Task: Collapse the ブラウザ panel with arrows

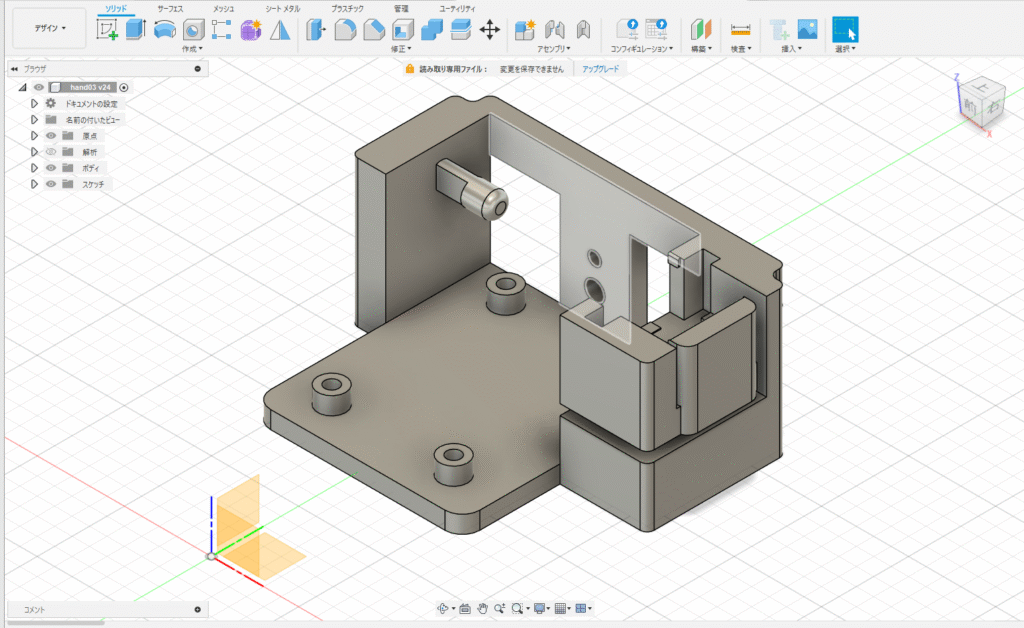Action: coord(13,69)
